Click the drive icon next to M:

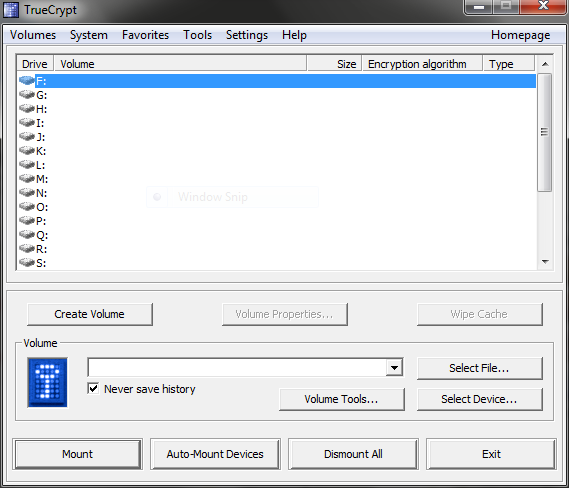coord(27,178)
